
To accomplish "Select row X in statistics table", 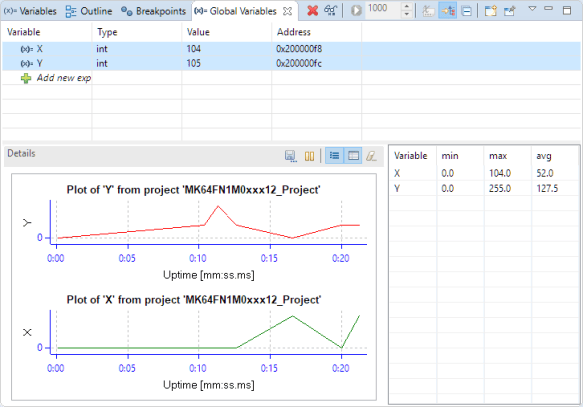I will pos(484,173).
